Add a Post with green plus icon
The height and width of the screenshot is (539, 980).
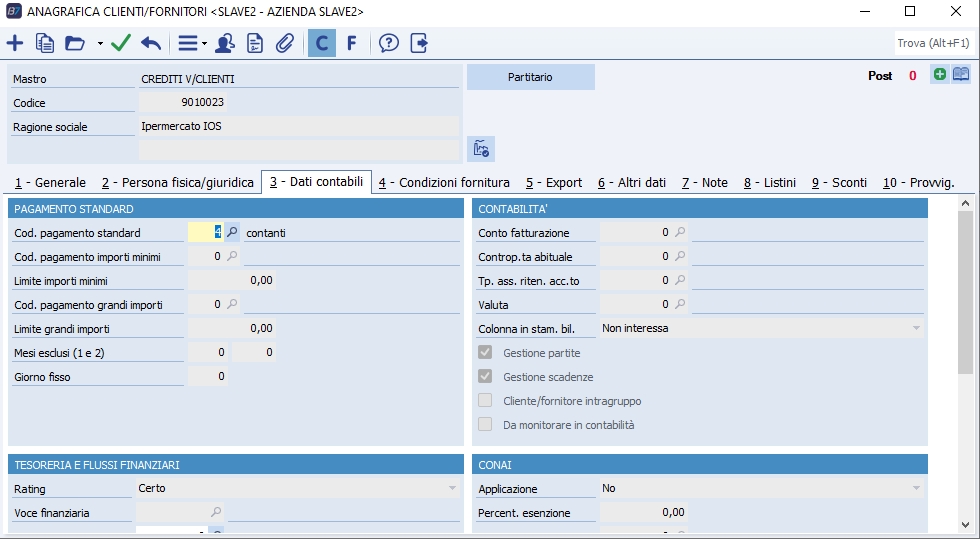(x=939, y=75)
